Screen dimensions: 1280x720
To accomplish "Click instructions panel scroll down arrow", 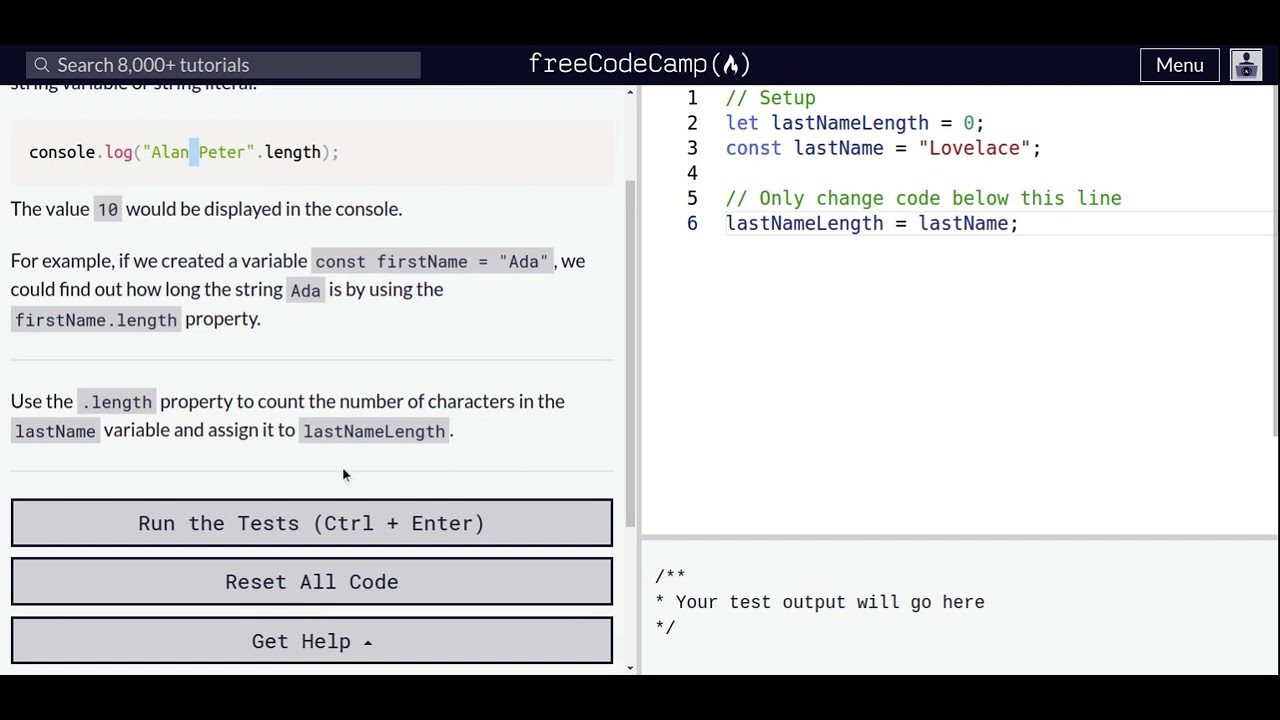I will click(x=630, y=667).
